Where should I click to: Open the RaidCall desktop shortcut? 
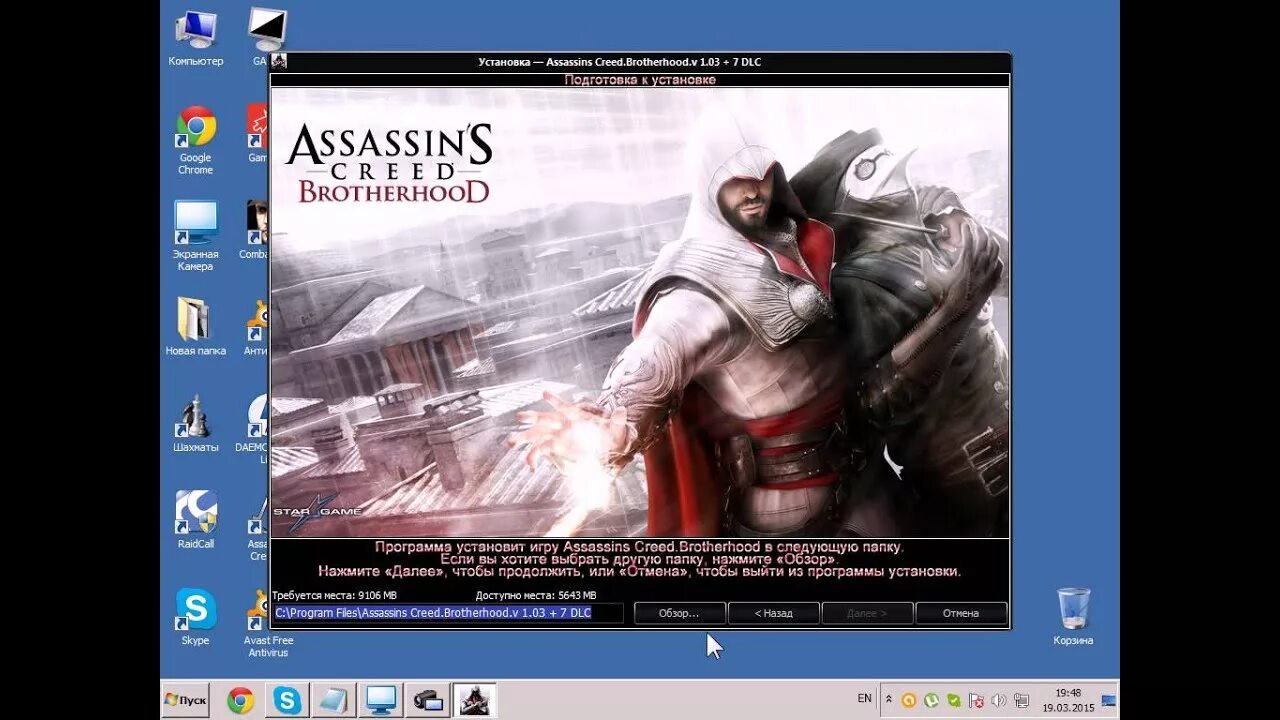tap(196, 520)
